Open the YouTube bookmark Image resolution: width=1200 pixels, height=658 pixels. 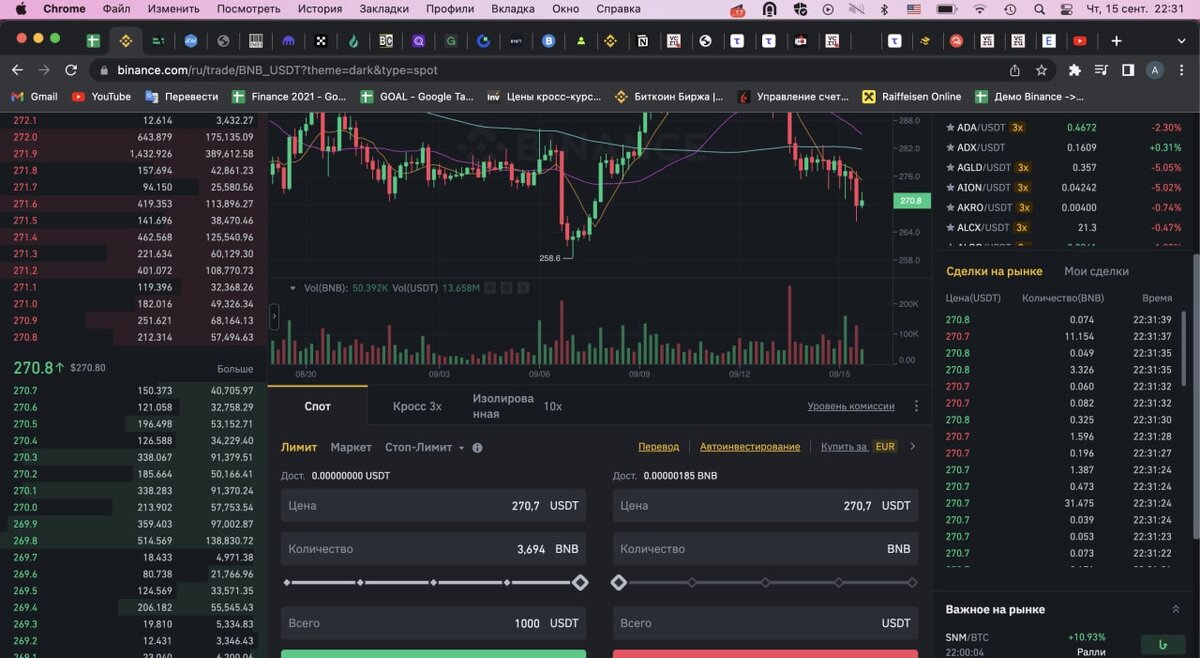[101, 97]
